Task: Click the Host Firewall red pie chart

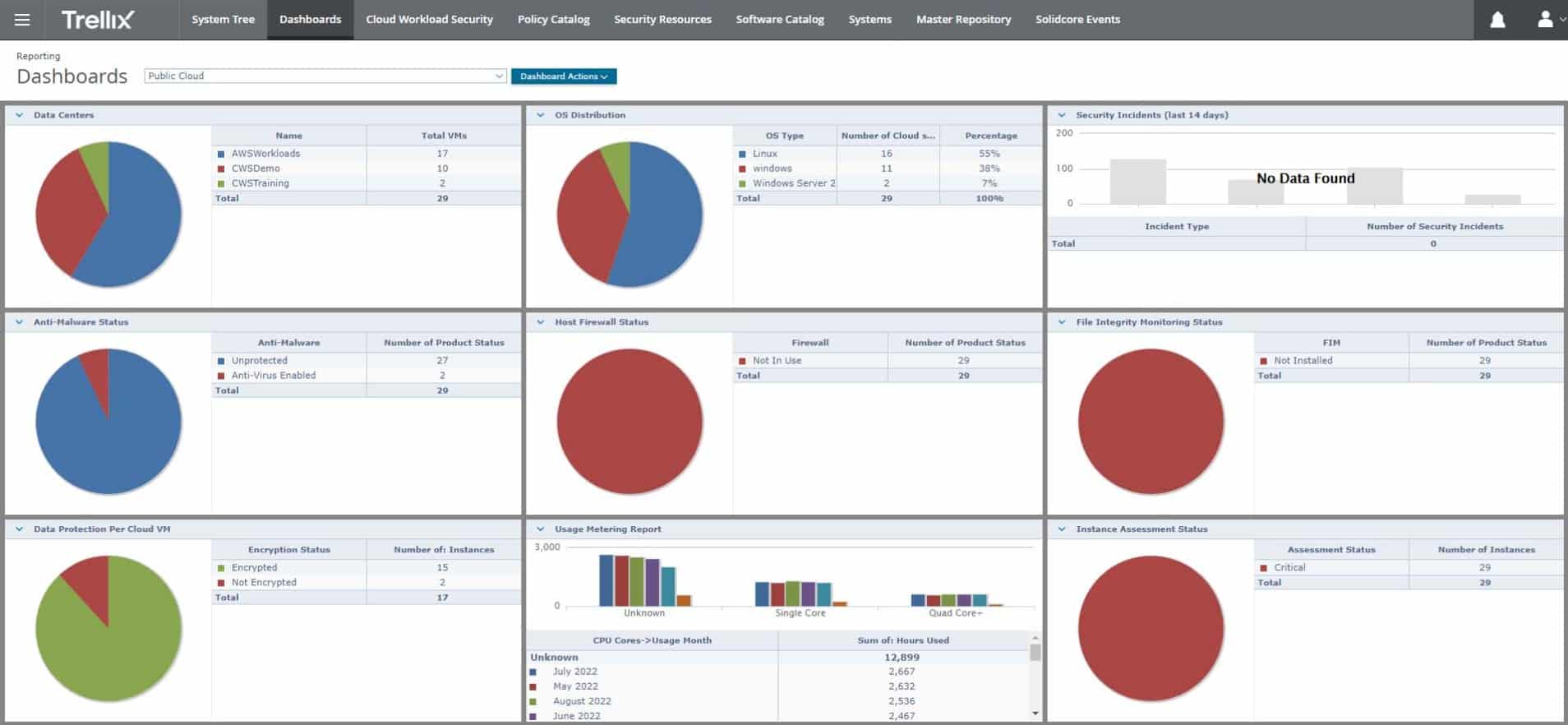Action: click(x=630, y=422)
